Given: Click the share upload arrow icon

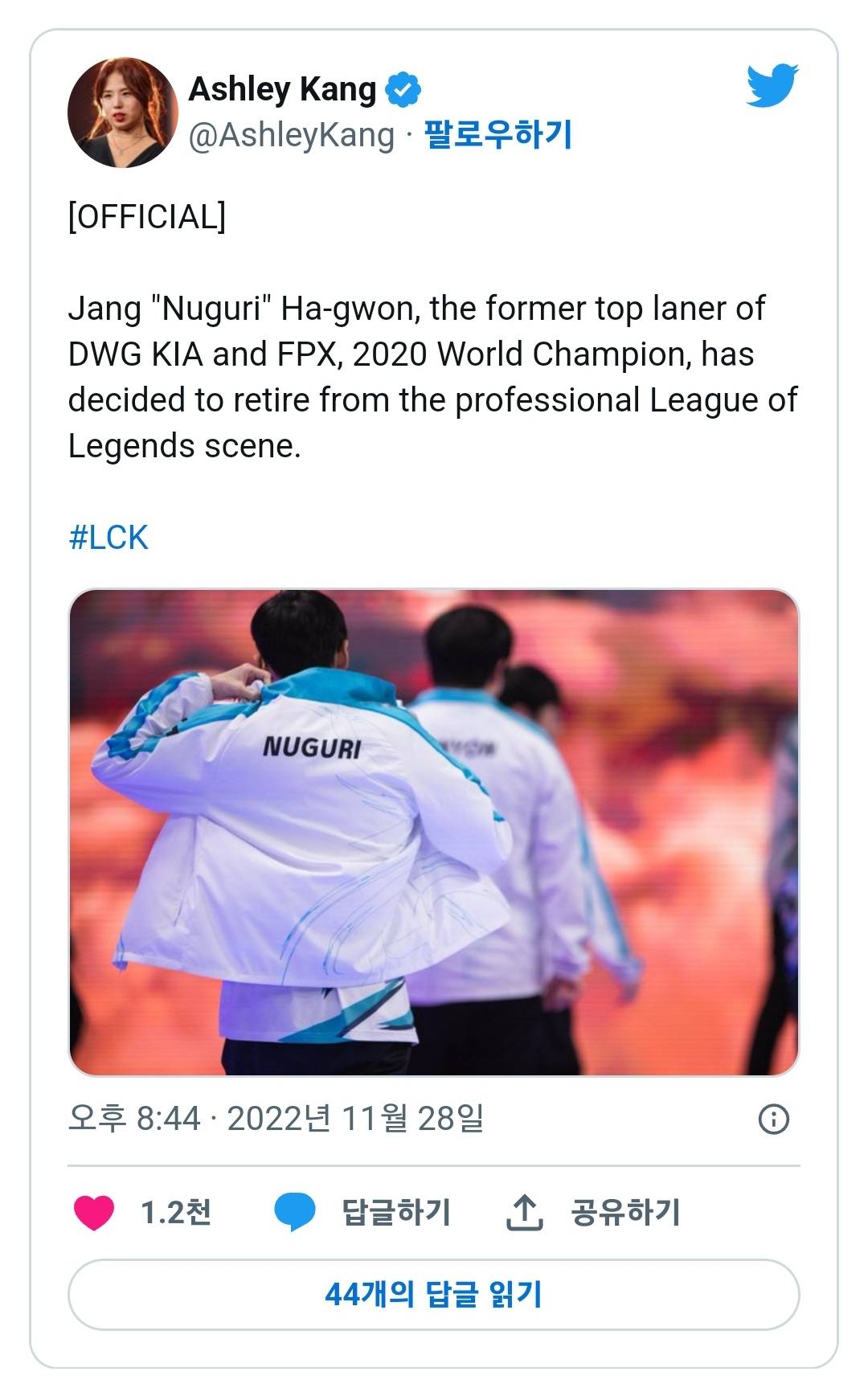Looking at the screenshot, I should pyautogui.click(x=524, y=1213).
